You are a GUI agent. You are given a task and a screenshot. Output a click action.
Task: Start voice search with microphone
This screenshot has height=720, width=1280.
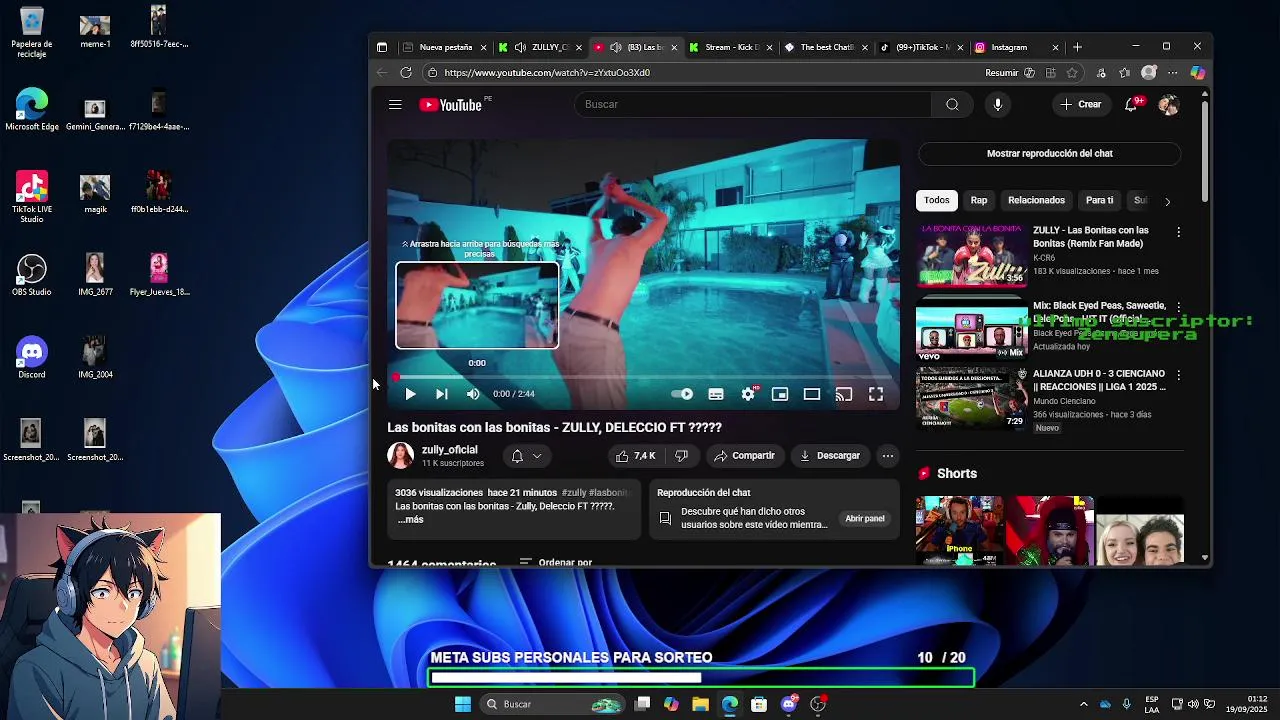[997, 104]
